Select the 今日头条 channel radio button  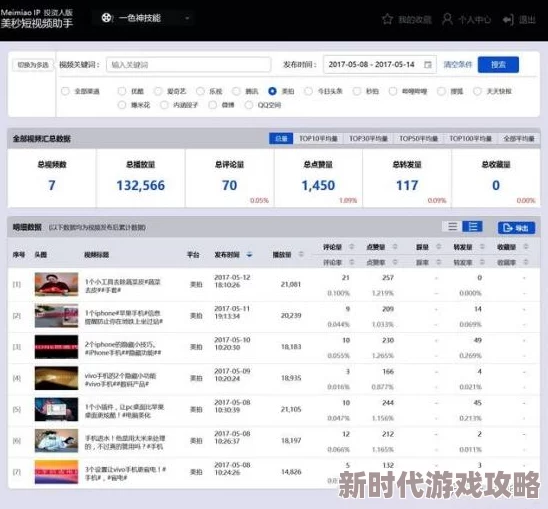pos(308,91)
